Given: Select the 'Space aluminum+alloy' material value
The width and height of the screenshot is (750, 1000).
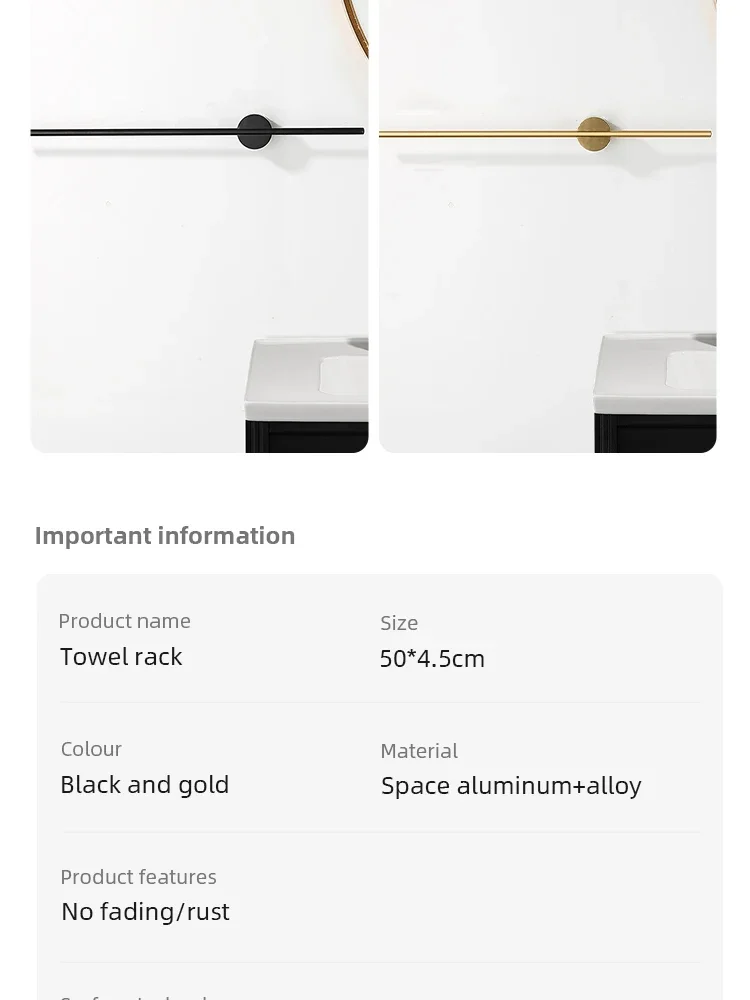Looking at the screenshot, I should (511, 786).
